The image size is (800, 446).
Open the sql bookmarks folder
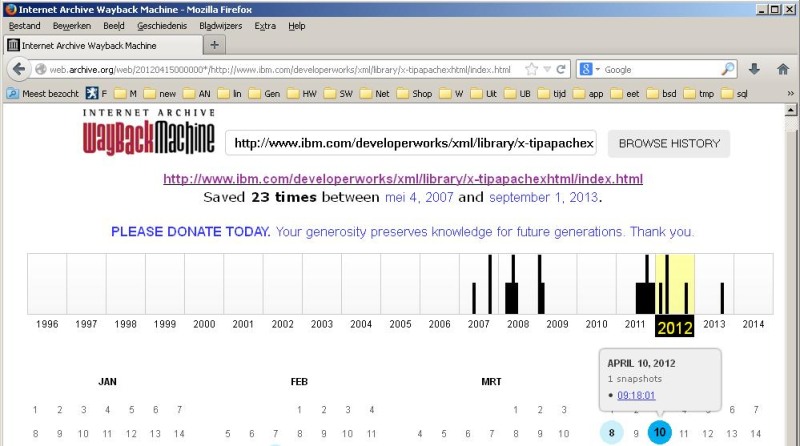[735, 93]
